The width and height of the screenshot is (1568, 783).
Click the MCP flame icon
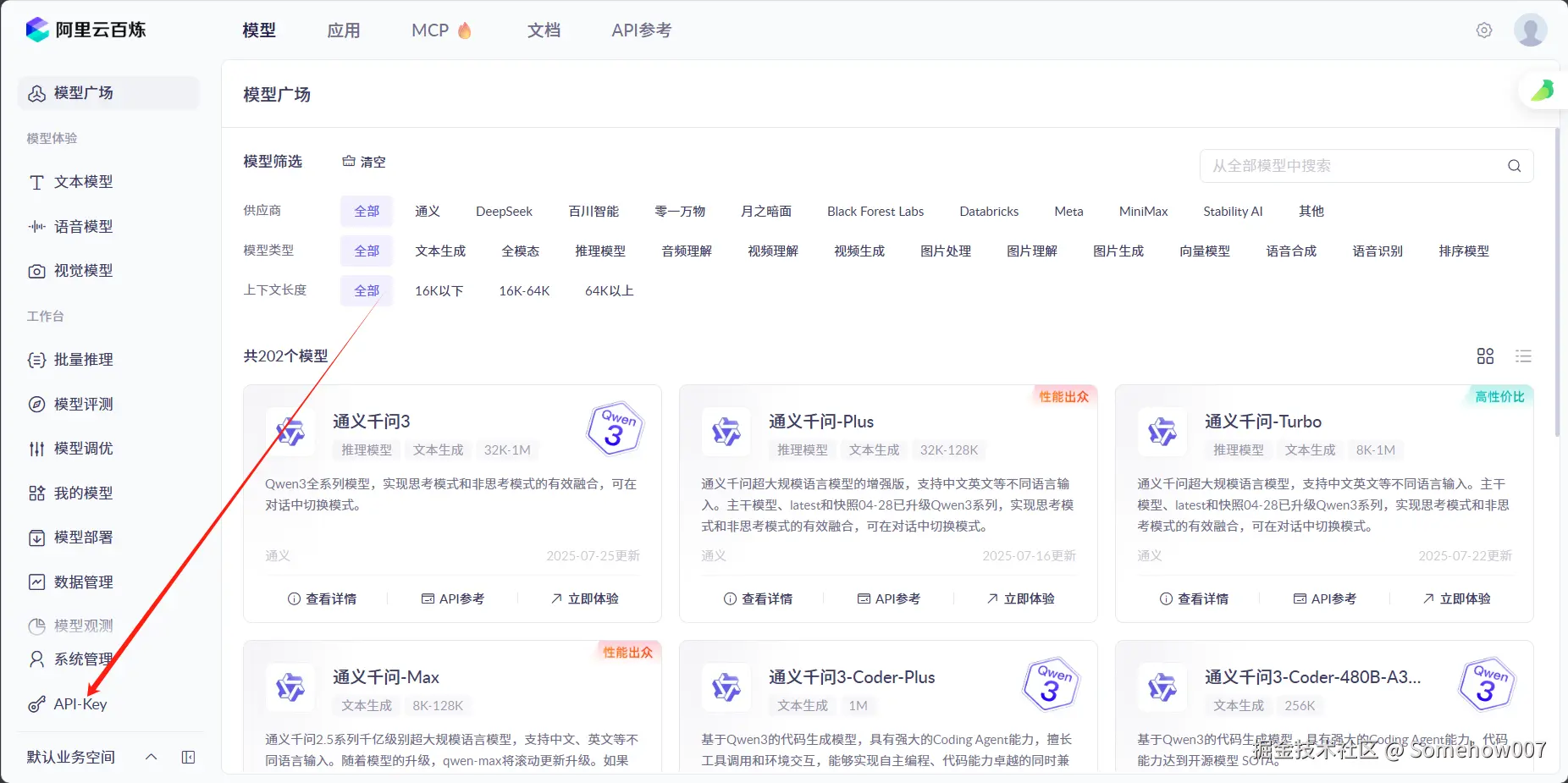(464, 30)
